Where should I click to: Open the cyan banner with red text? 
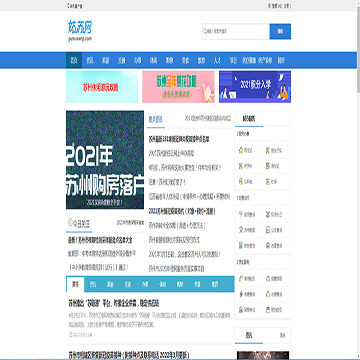[x=102, y=87]
